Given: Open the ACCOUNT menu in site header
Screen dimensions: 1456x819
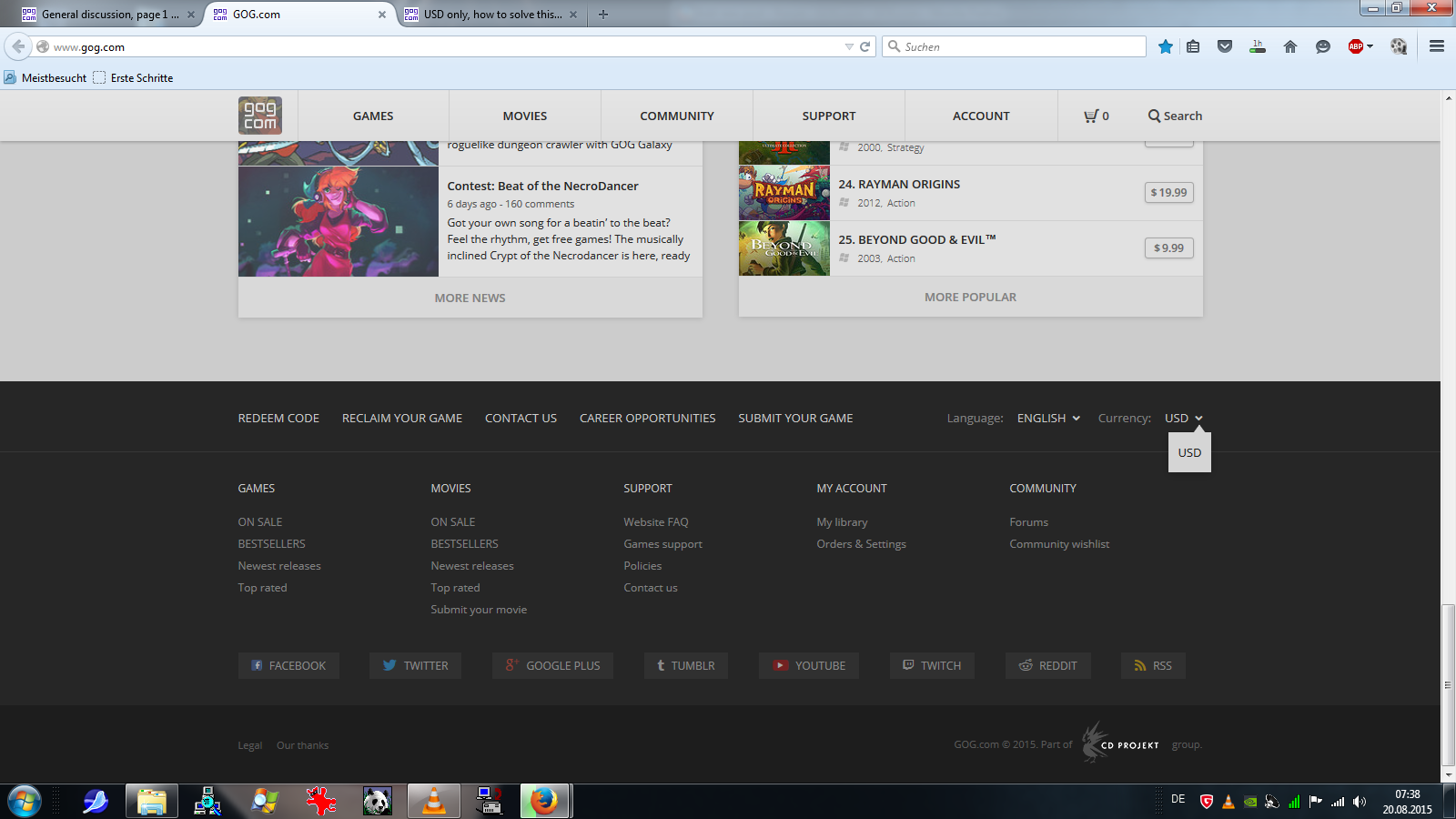Looking at the screenshot, I should pyautogui.click(x=981, y=116).
